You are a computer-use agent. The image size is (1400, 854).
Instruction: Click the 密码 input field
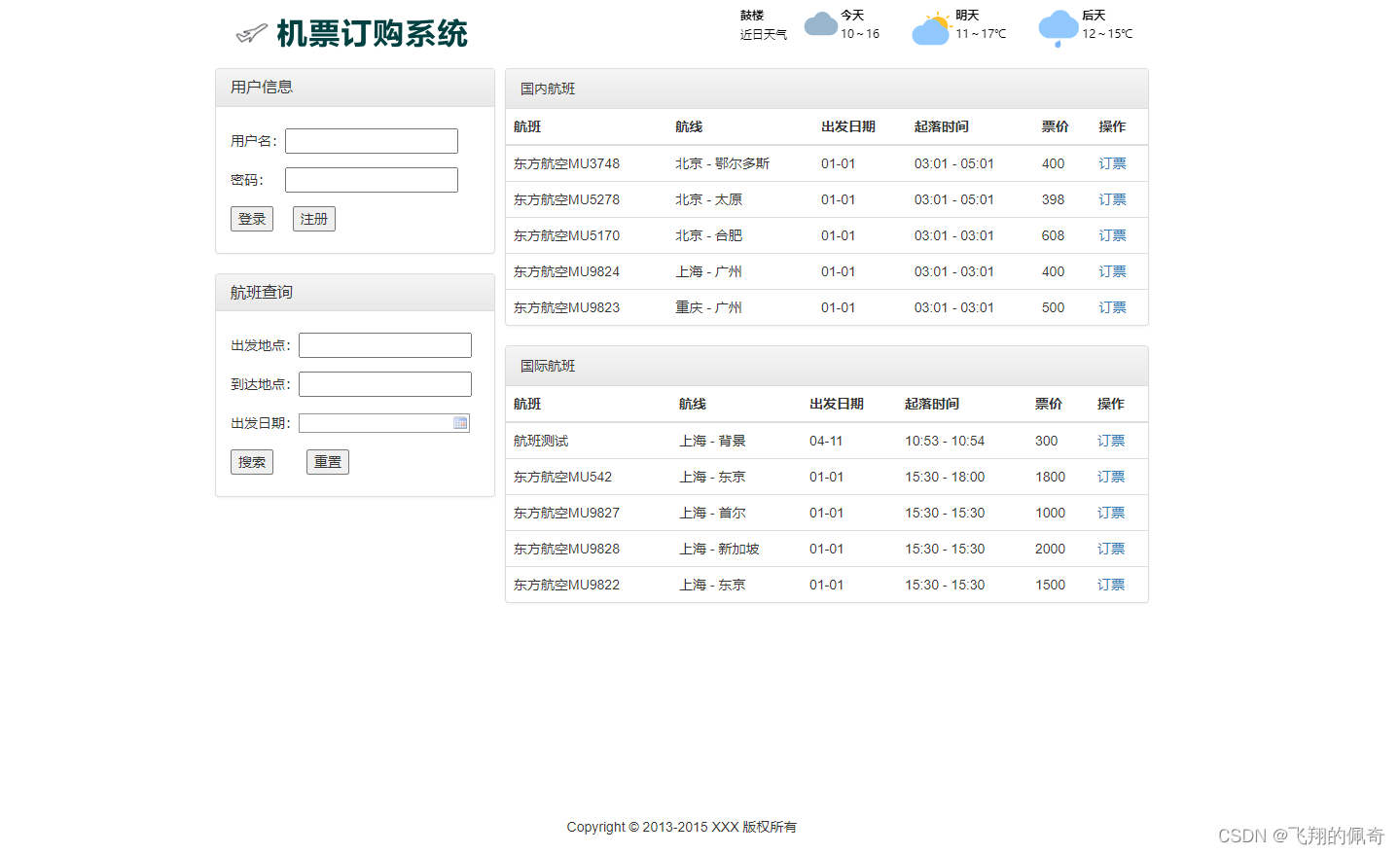point(371,179)
